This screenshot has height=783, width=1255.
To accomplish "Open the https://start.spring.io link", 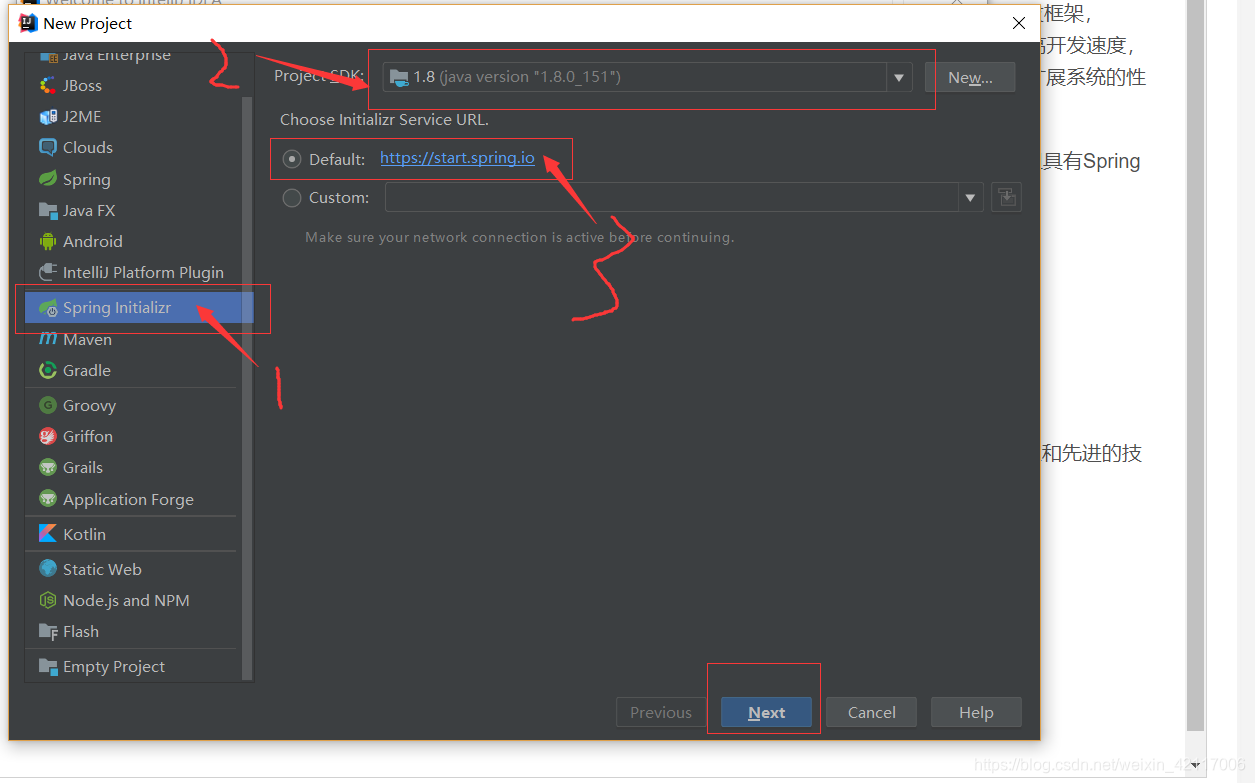I will point(457,158).
